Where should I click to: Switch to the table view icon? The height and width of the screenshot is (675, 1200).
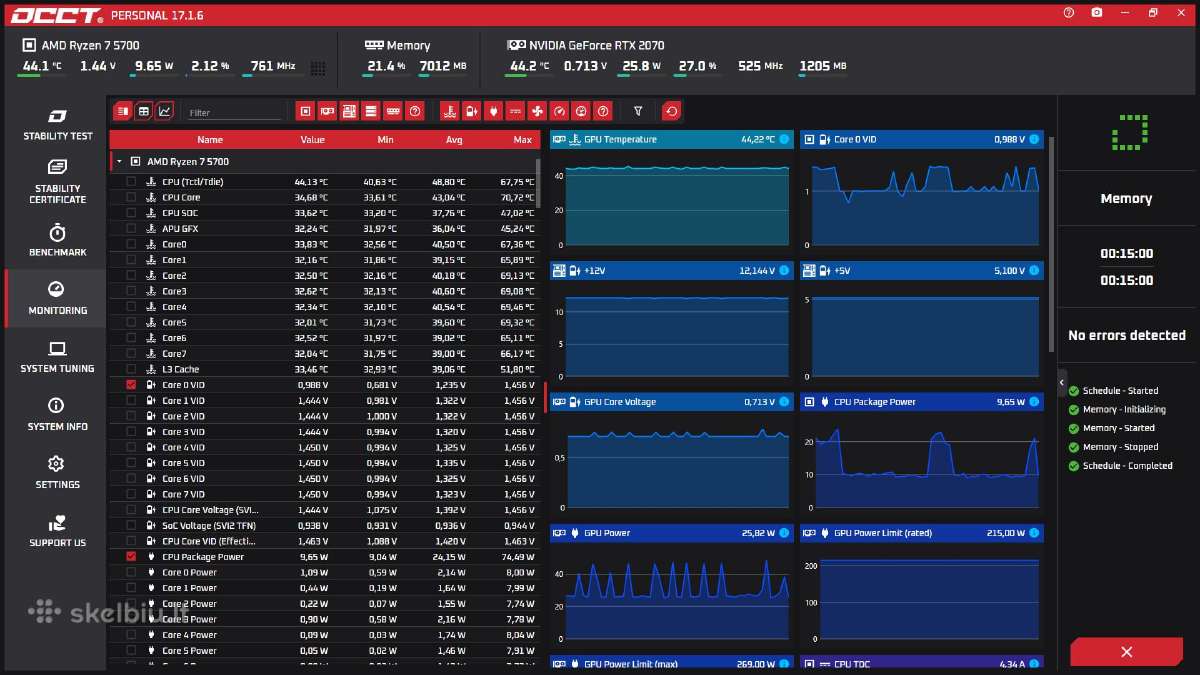pyautogui.click(x=122, y=111)
